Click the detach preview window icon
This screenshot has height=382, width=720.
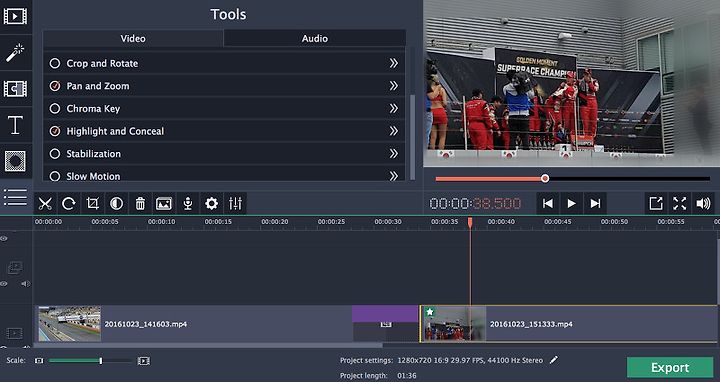coord(656,203)
